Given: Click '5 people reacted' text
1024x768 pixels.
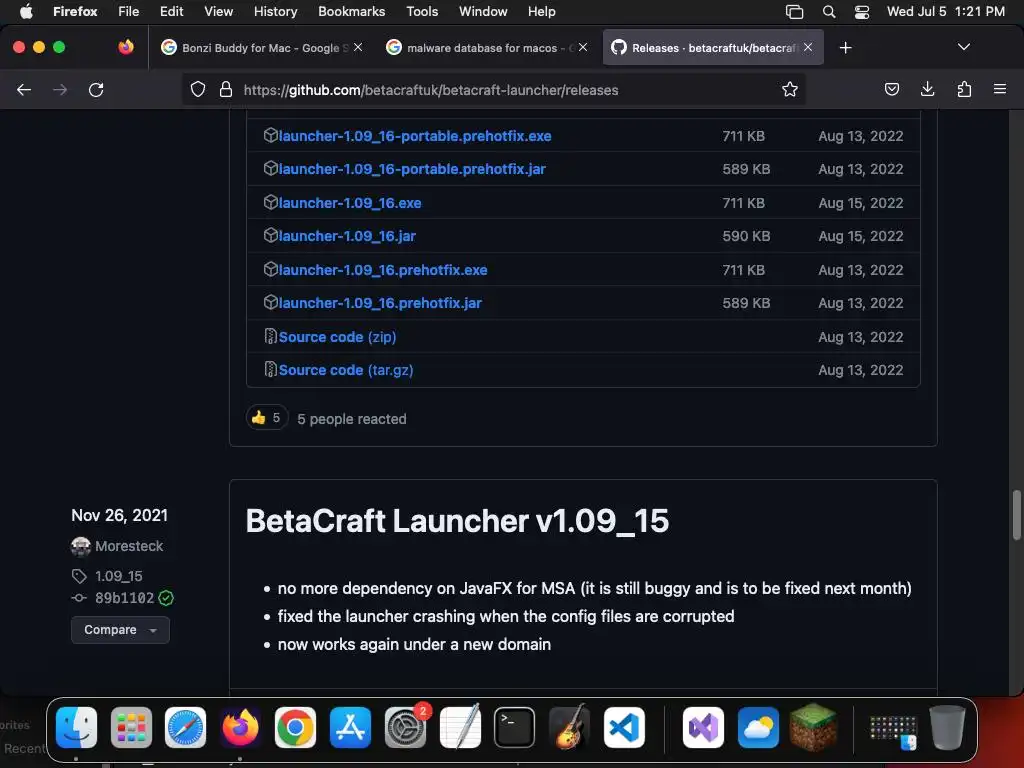Looking at the screenshot, I should [352, 419].
